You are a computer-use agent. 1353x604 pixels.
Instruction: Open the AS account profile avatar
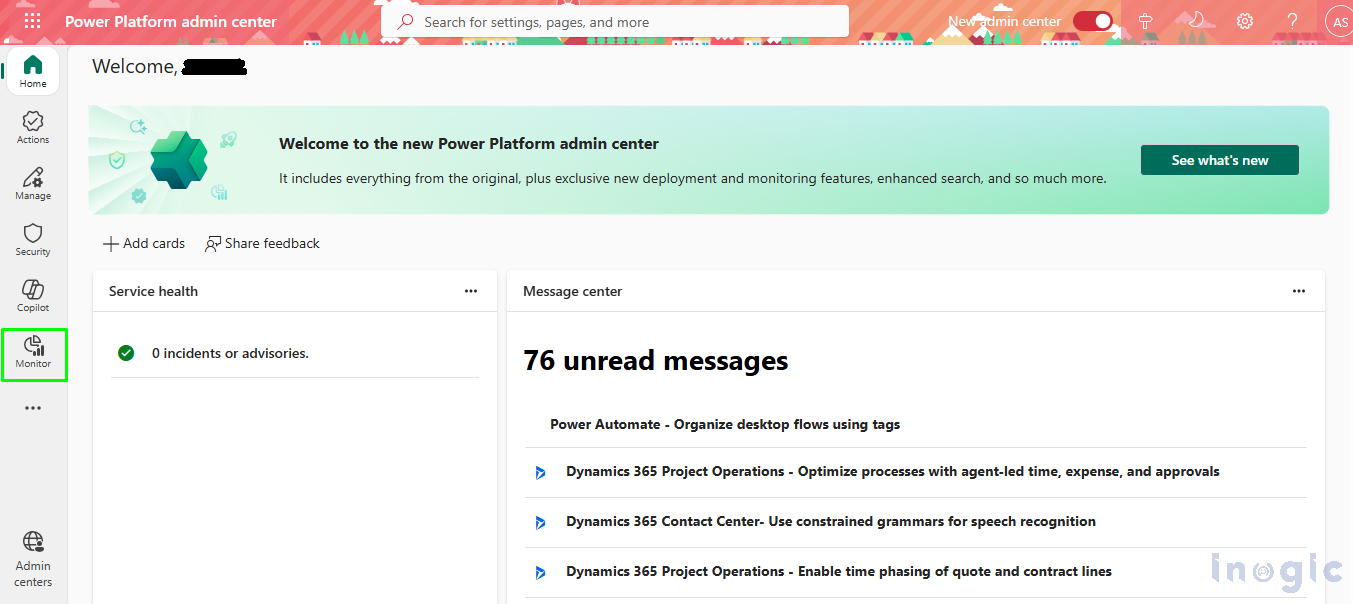1338,21
